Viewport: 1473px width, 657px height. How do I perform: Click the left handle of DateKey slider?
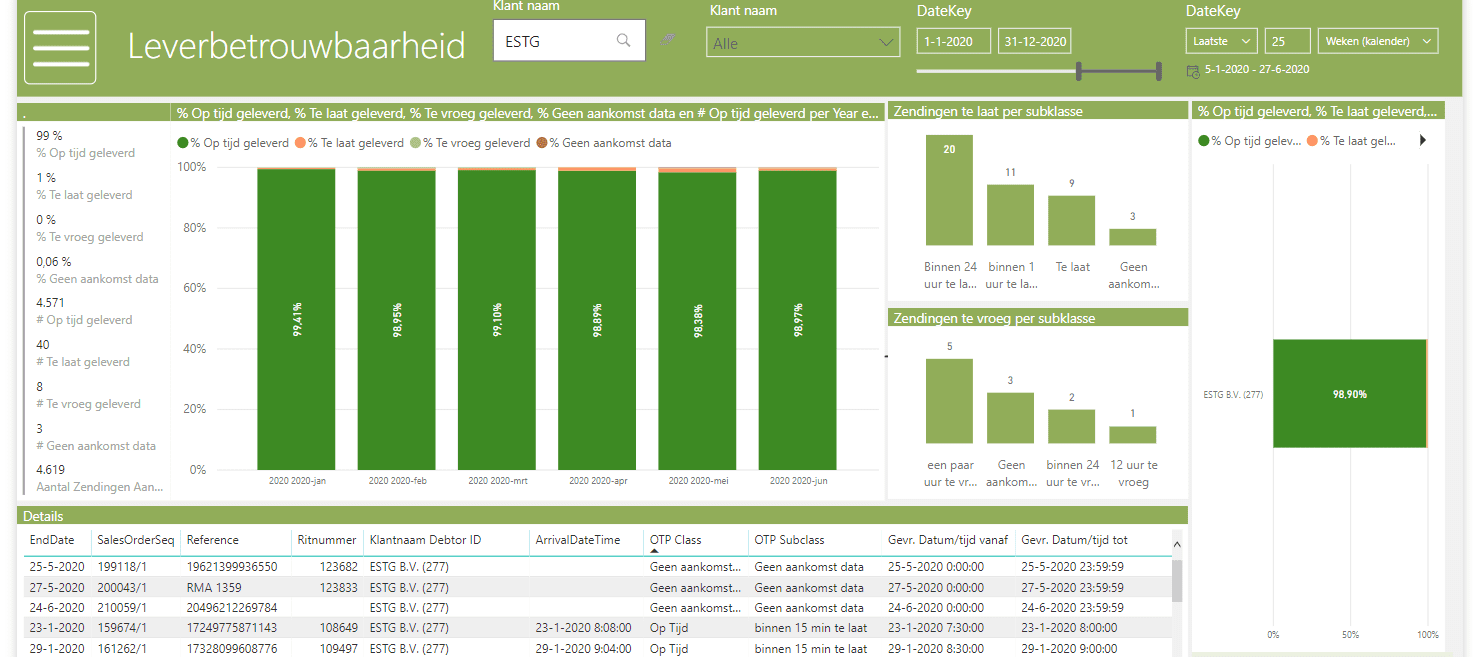1079,70
